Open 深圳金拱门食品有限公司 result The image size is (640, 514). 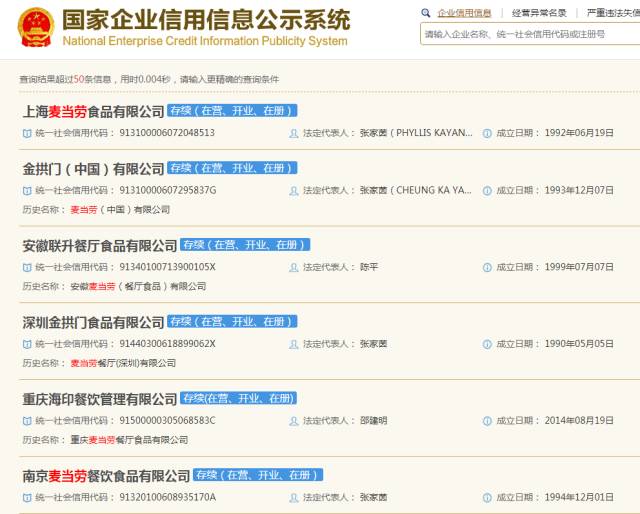point(93,322)
